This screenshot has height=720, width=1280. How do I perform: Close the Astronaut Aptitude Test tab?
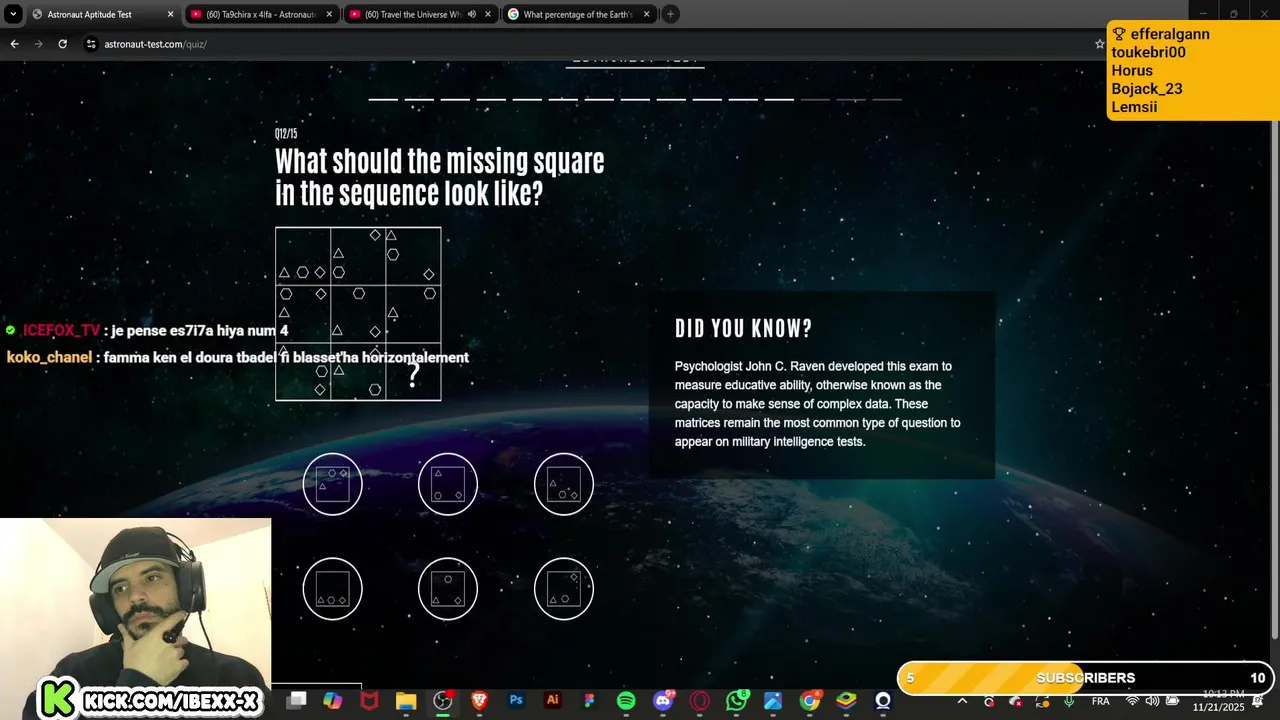point(170,14)
